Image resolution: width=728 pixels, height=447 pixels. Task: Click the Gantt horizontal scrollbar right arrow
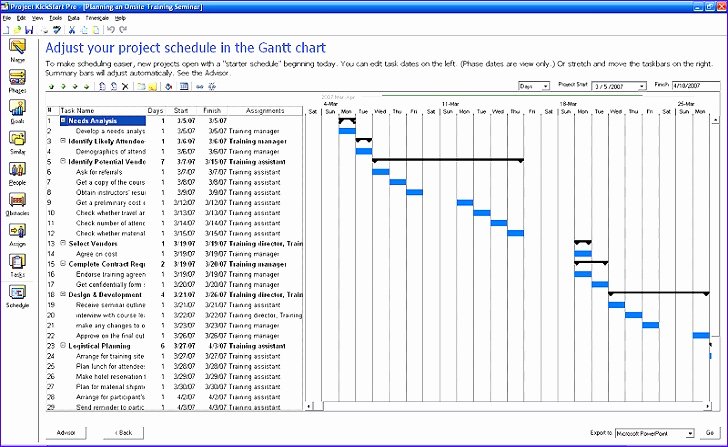pyautogui.click(x=708, y=406)
